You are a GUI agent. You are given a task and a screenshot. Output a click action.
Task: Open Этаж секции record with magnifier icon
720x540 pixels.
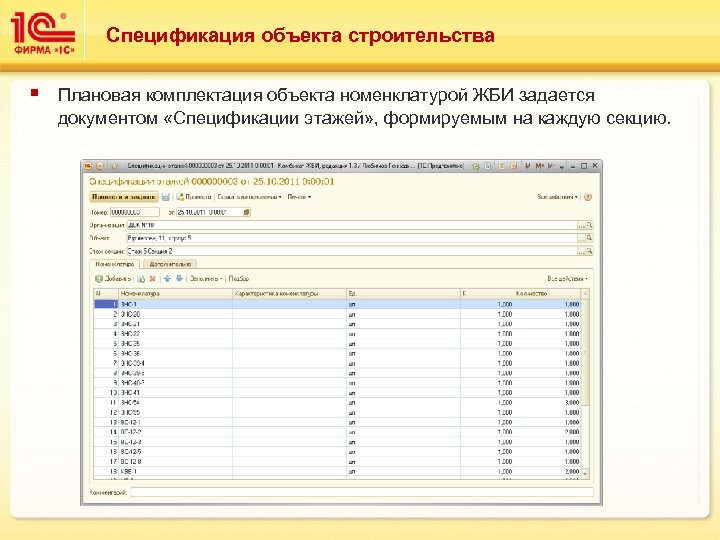click(x=590, y=251)
